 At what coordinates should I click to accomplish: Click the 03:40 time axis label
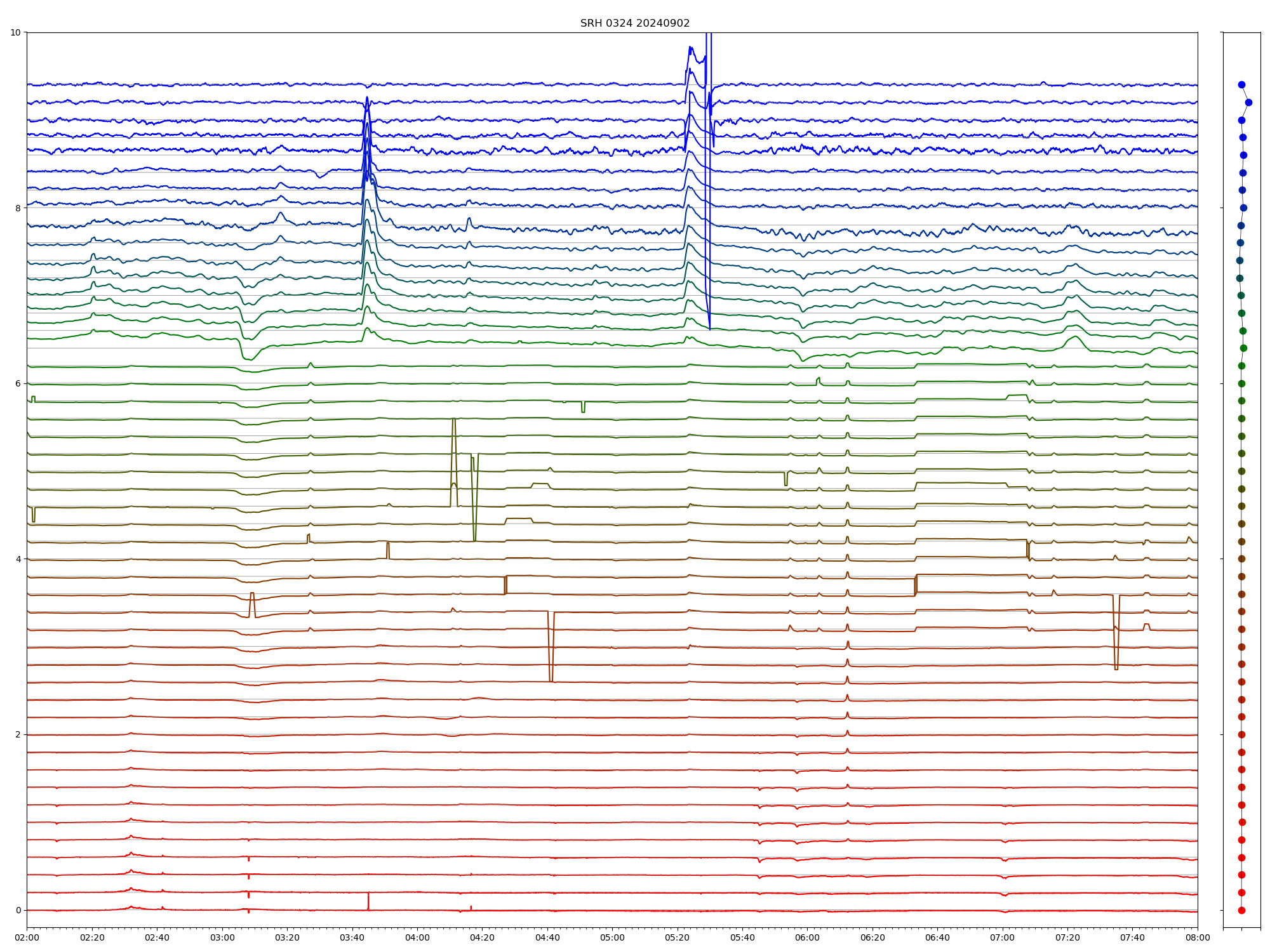click(x=352, y=937)
